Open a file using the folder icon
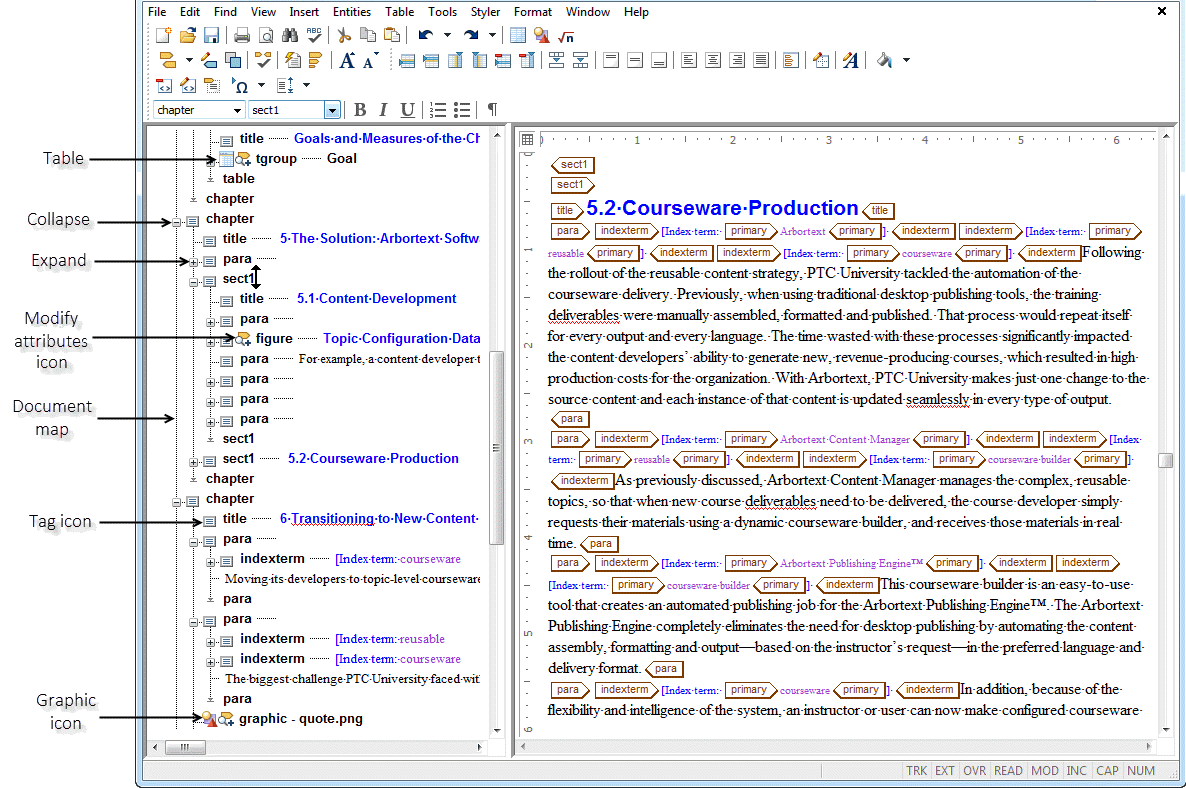Screen dimensions: 1186x788 tap(188, 35)
